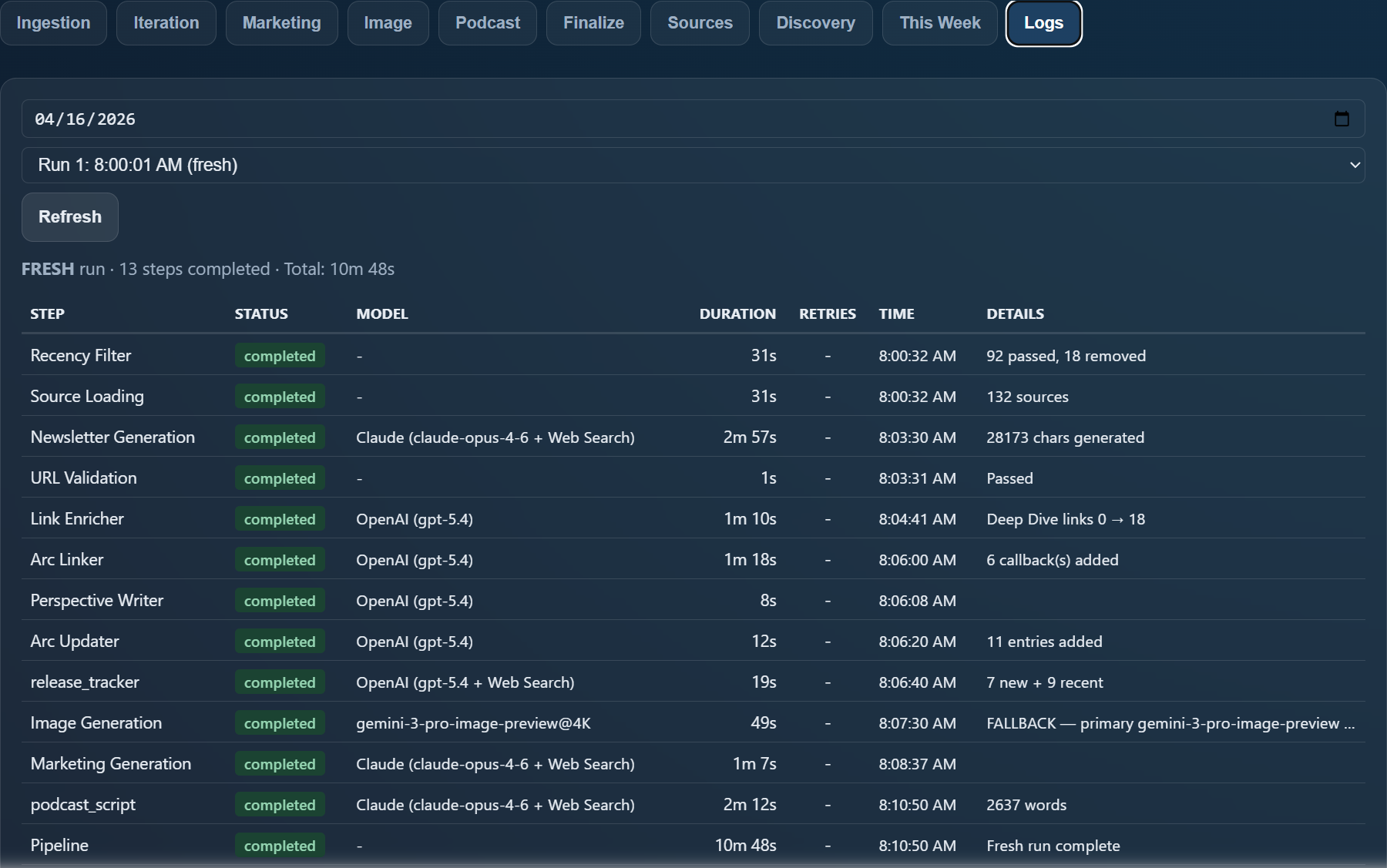The width and height of the screenshot is (1387, 868).
Task: Switch to the Ingestion tab
Action: 53,23
